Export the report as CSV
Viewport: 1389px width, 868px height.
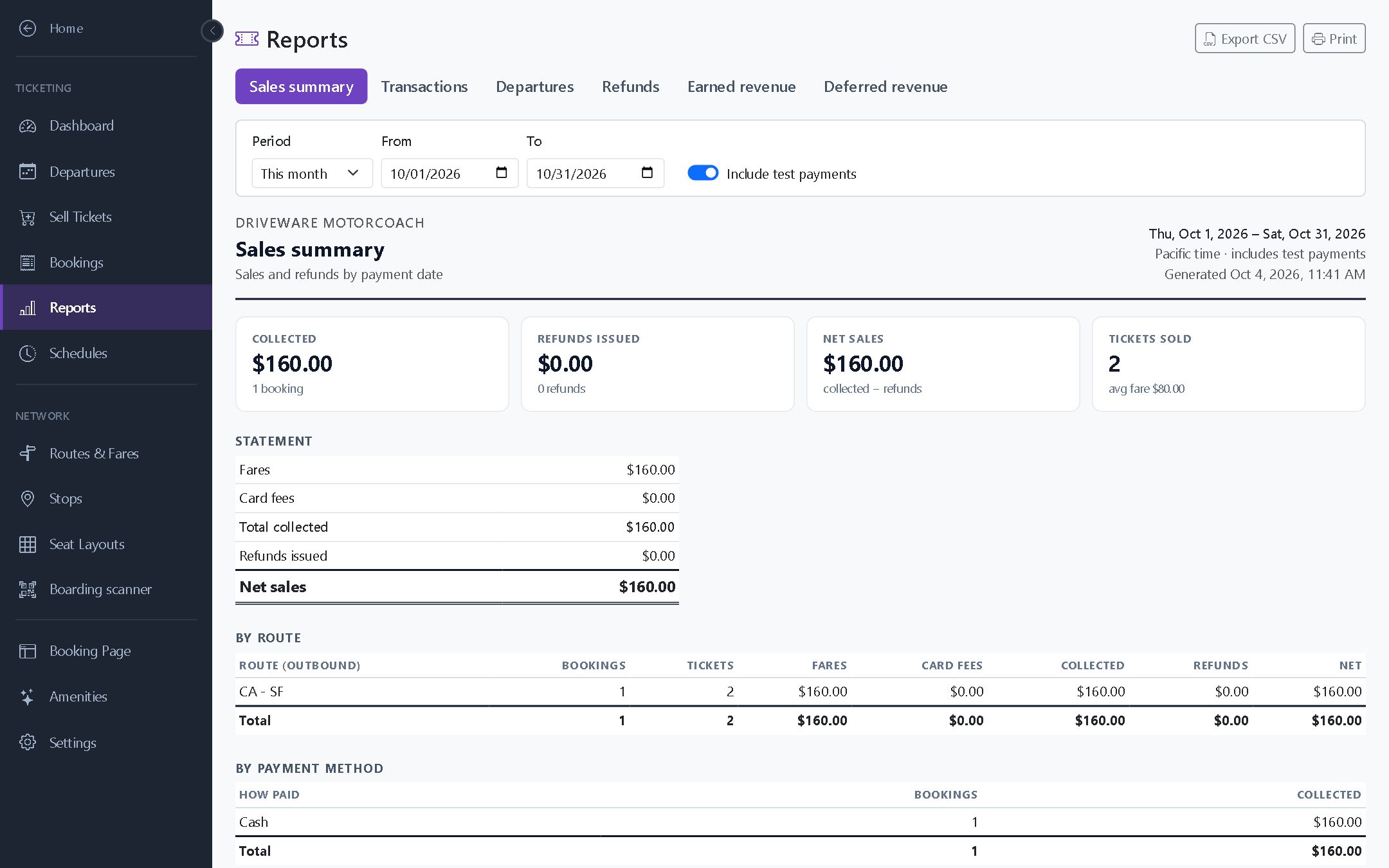(x=1245, y=39)
